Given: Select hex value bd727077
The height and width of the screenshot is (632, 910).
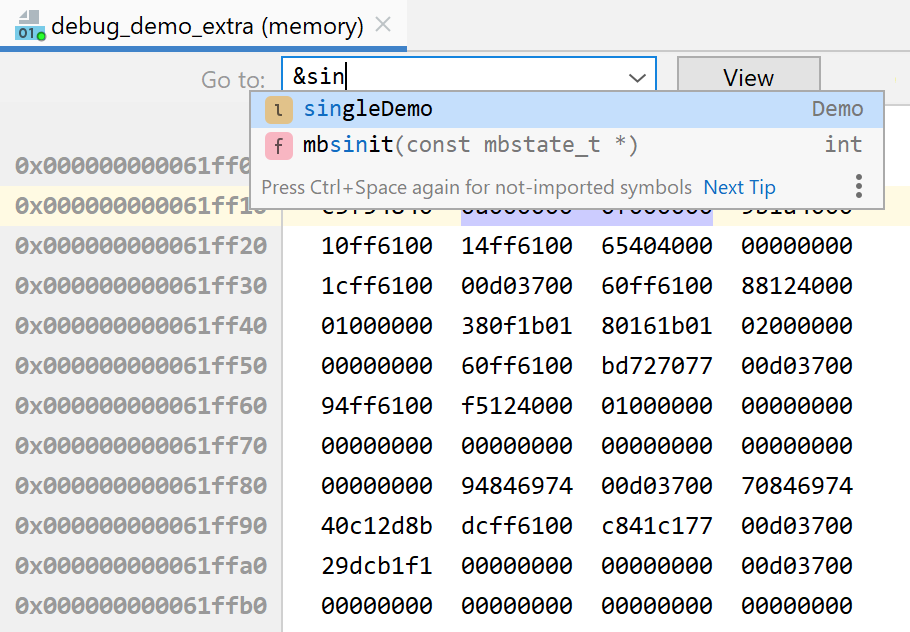Looking at the screenshot, I should point(657,366).
